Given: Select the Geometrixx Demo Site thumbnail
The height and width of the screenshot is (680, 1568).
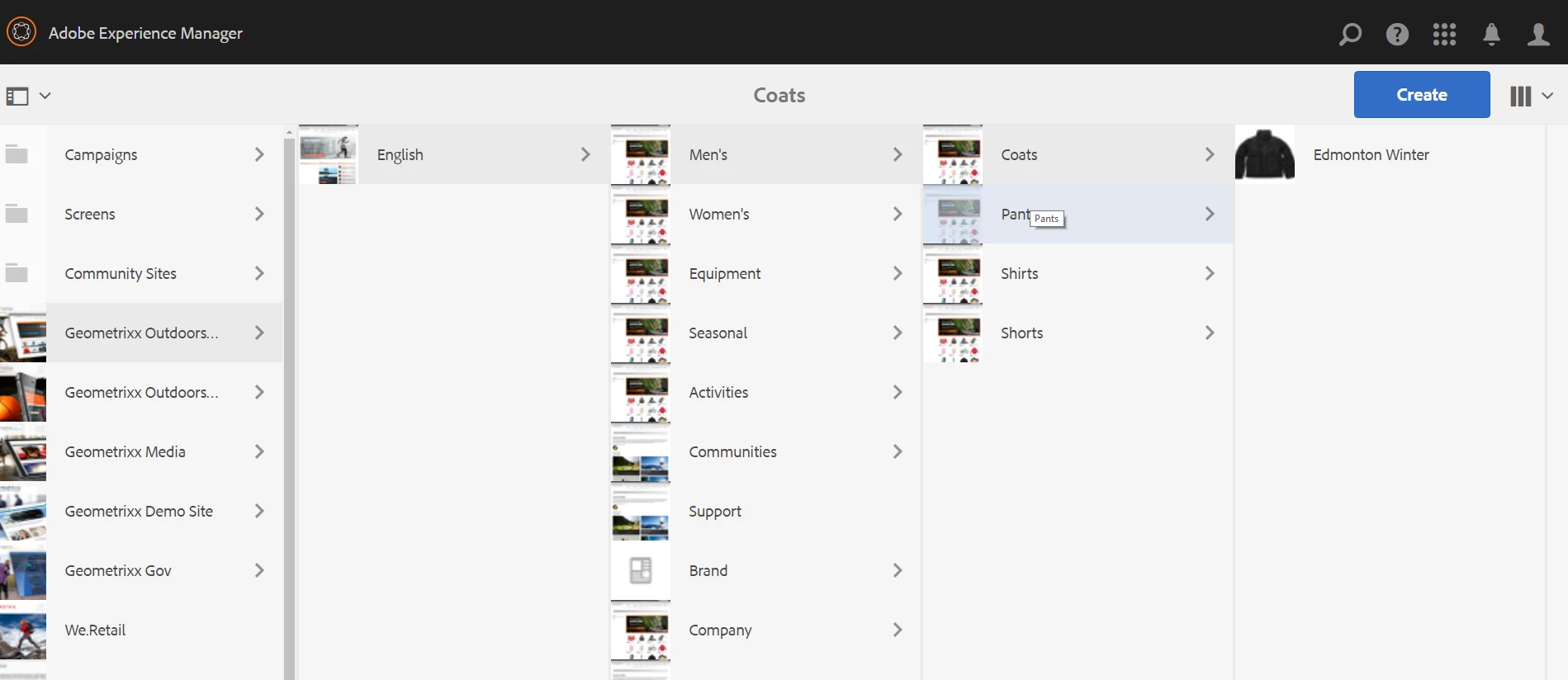Looking at the screenshot, I should (23, 511).
